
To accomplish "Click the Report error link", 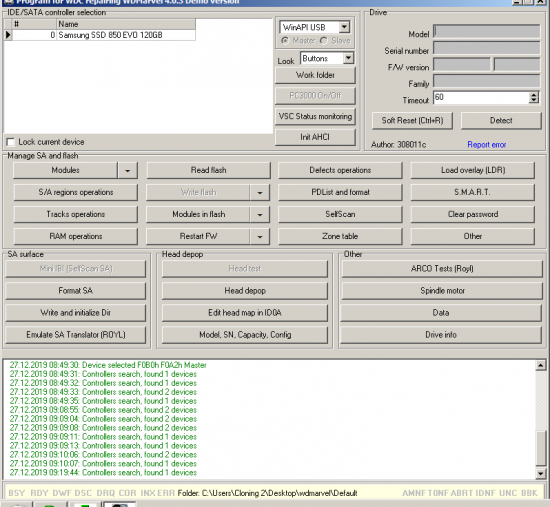I will tap(487, 145).
